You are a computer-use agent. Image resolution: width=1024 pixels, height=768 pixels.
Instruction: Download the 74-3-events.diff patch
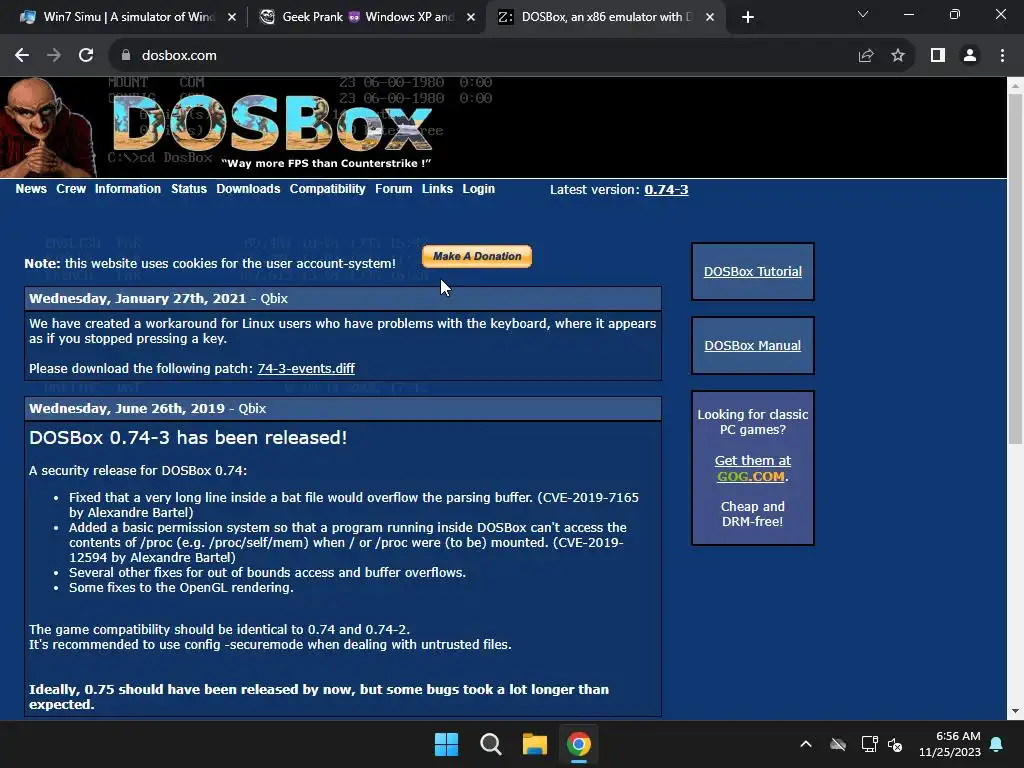306,368
